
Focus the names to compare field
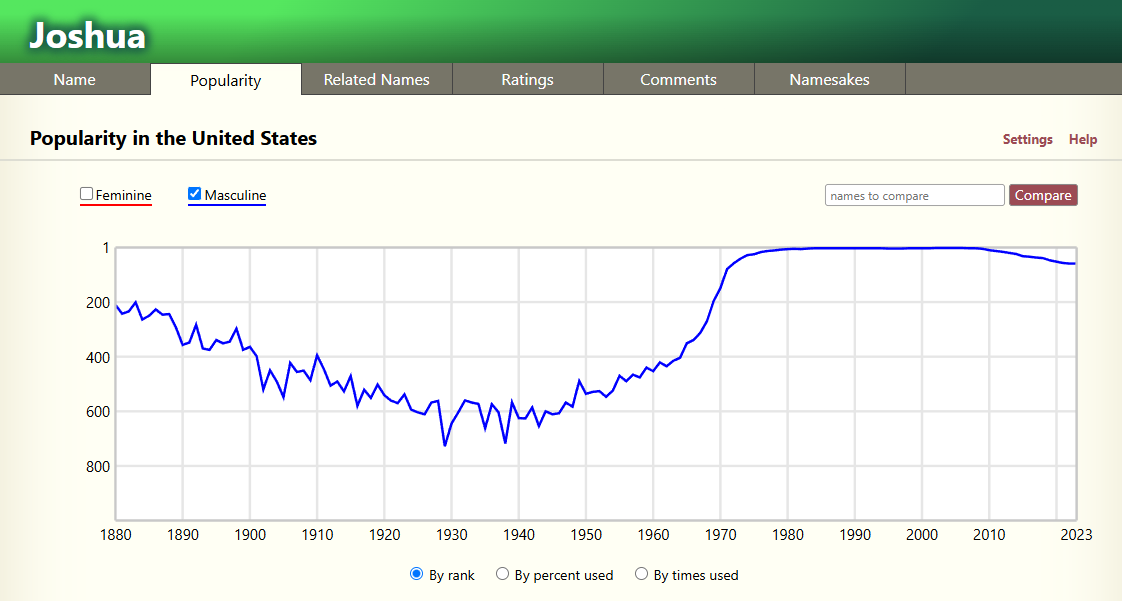click(914, 195)
